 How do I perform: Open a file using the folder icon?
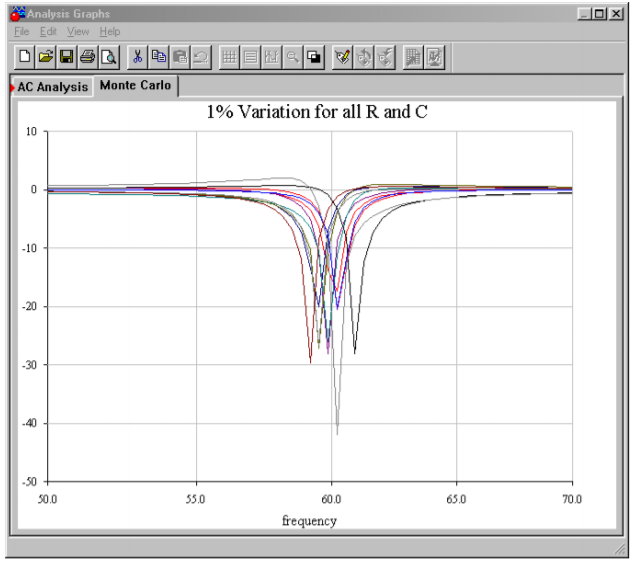pyautogui.click(x=45, y=57)
